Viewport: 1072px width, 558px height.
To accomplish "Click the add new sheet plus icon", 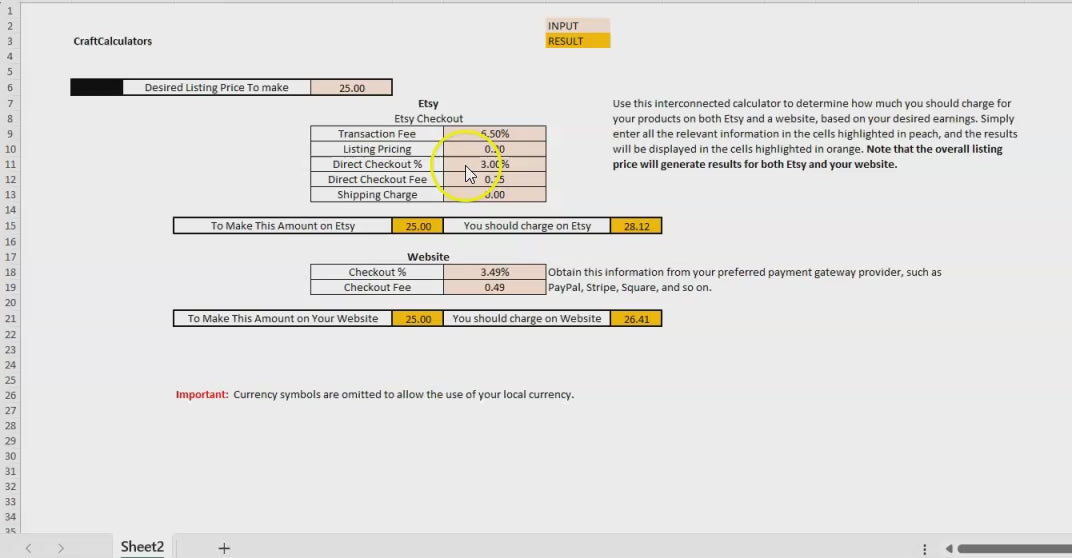I will pos(224,548).
